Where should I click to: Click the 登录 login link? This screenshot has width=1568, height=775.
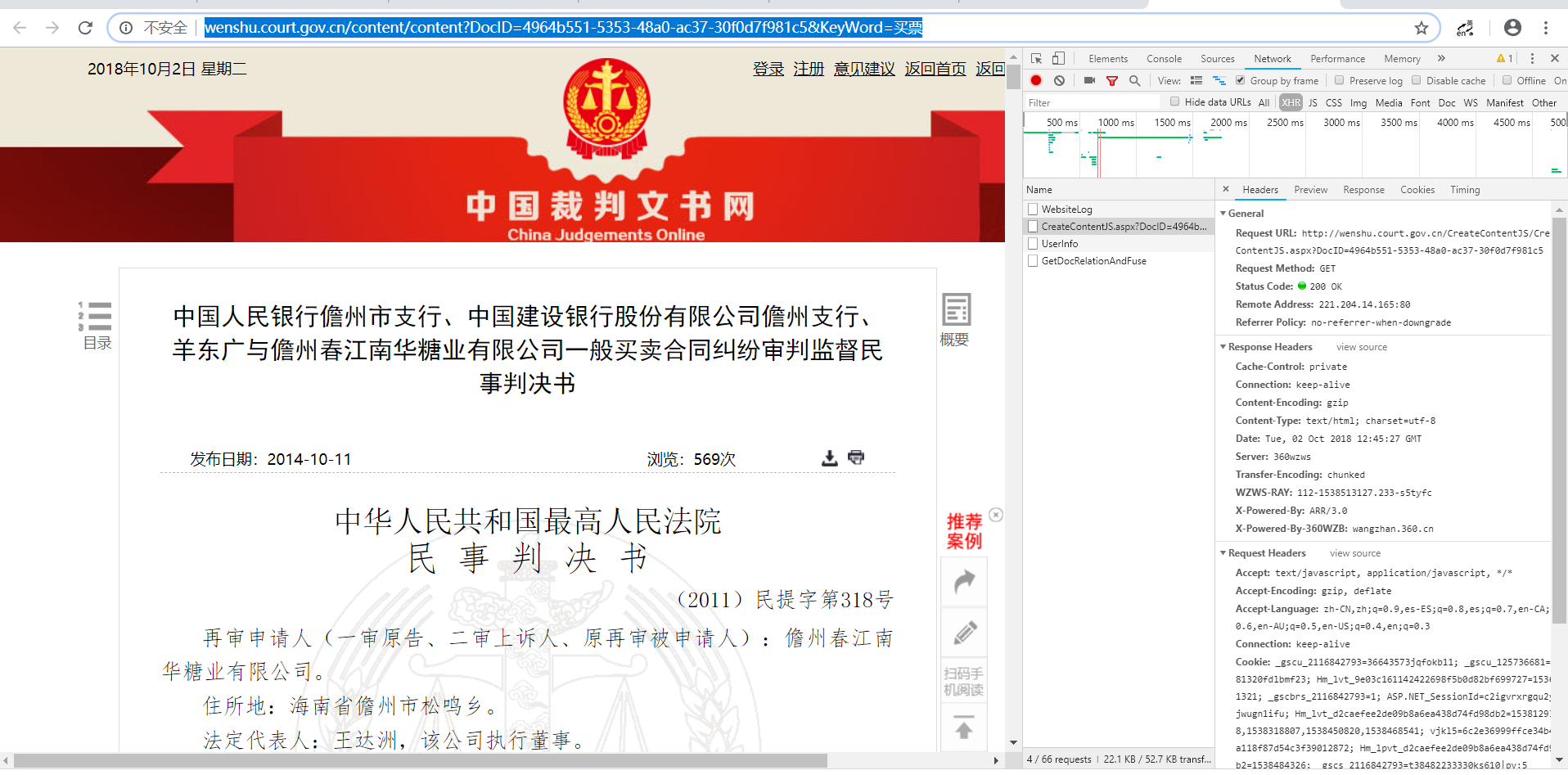768,69
